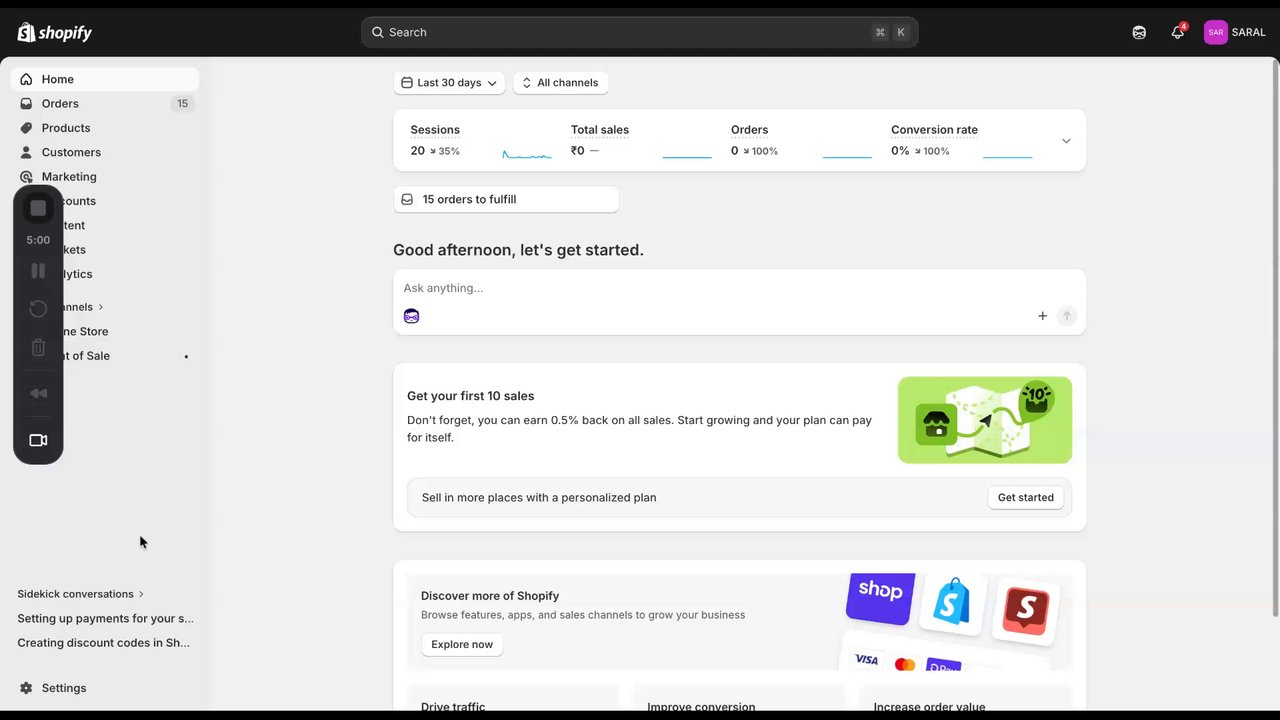1280x720 pixels.
Task: Click the blue Shopify bag app icon
Action: click(x=952, y=603)
